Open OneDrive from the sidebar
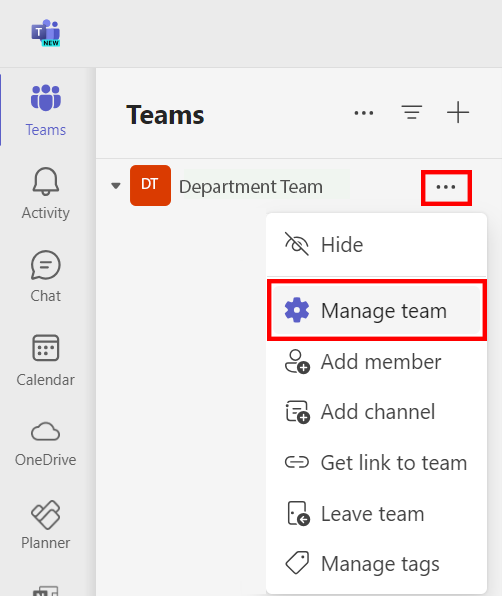This screenshot has height=596, width=502. tap(46, 444)
